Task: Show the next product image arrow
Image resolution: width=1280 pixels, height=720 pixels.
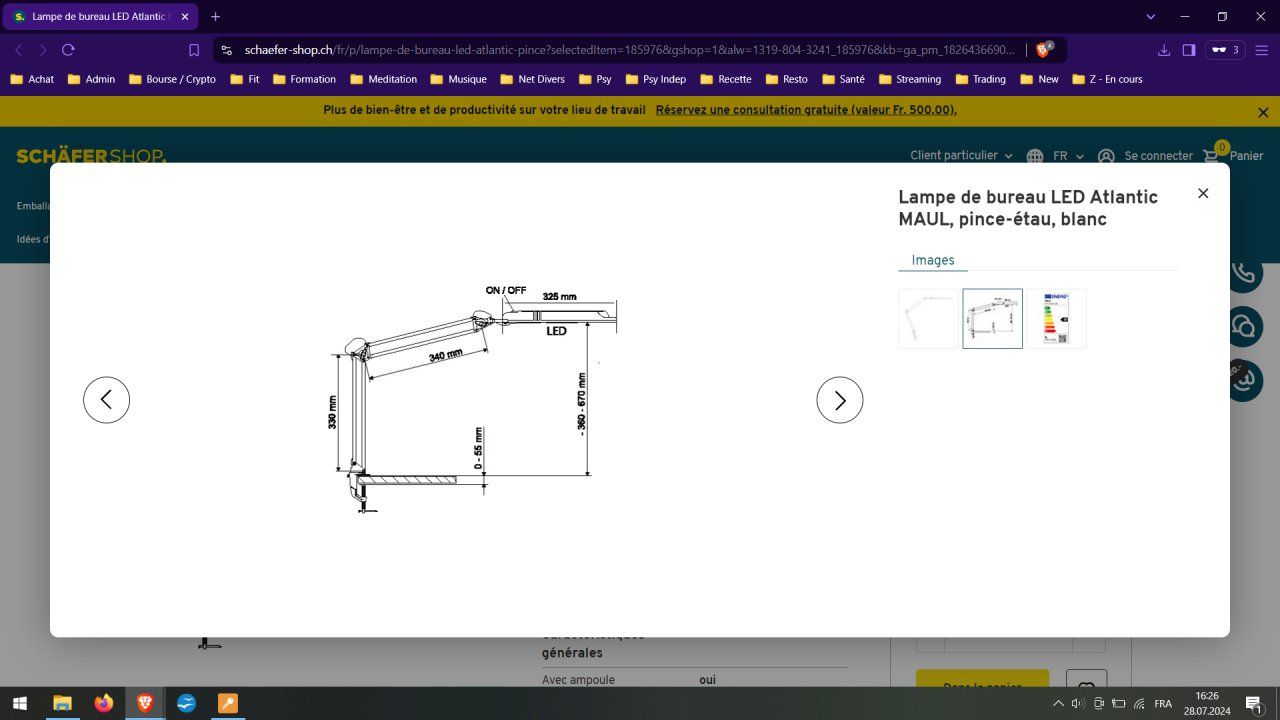Action: click(x=840, y=400)
